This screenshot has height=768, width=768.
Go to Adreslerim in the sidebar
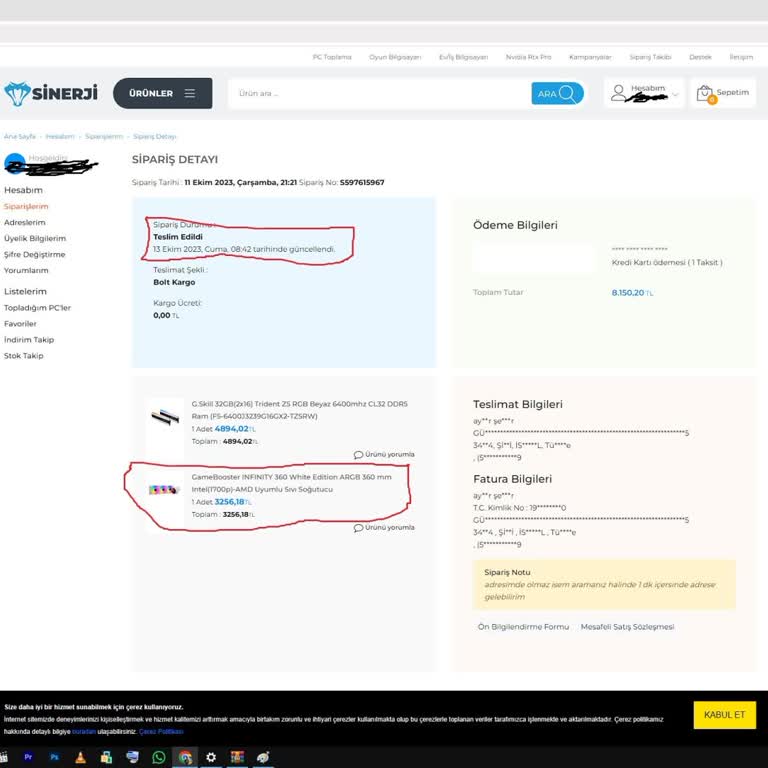tap(25, 222)
